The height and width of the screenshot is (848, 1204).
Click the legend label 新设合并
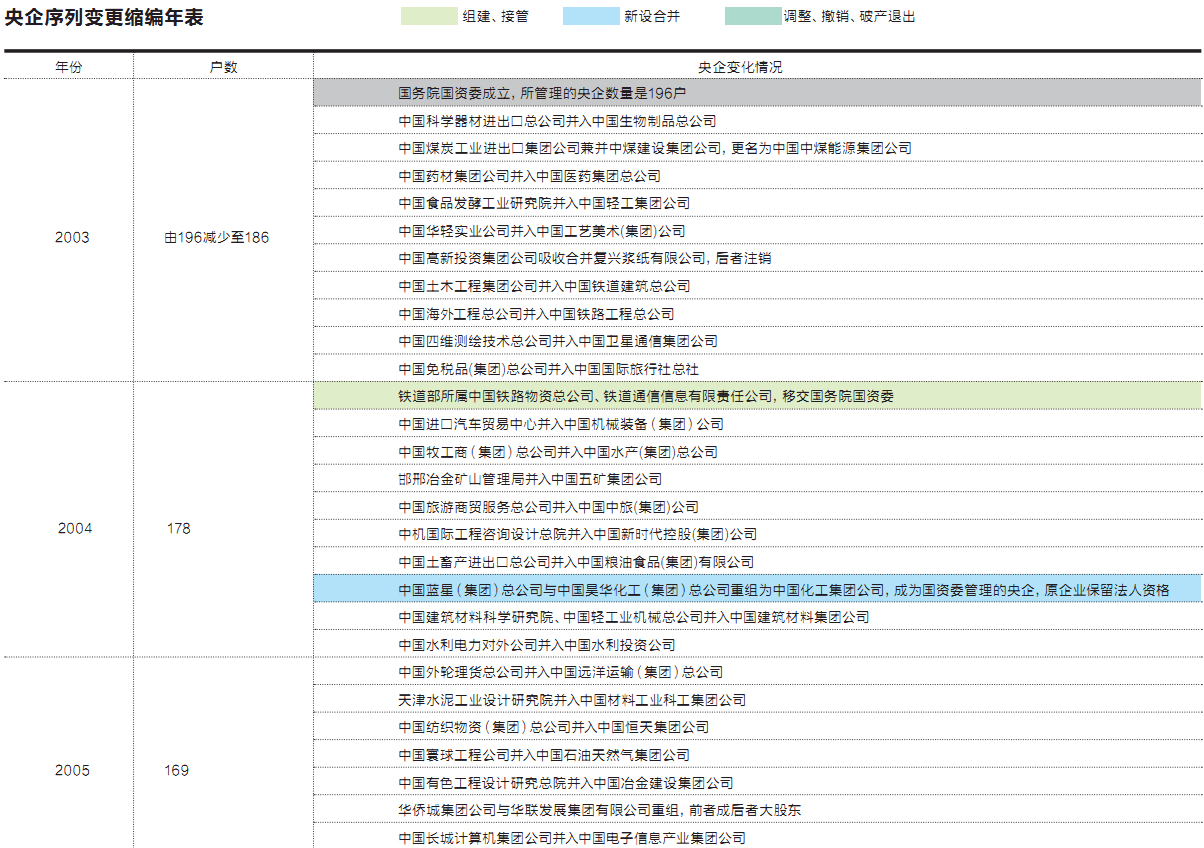(x=652, y=16)
